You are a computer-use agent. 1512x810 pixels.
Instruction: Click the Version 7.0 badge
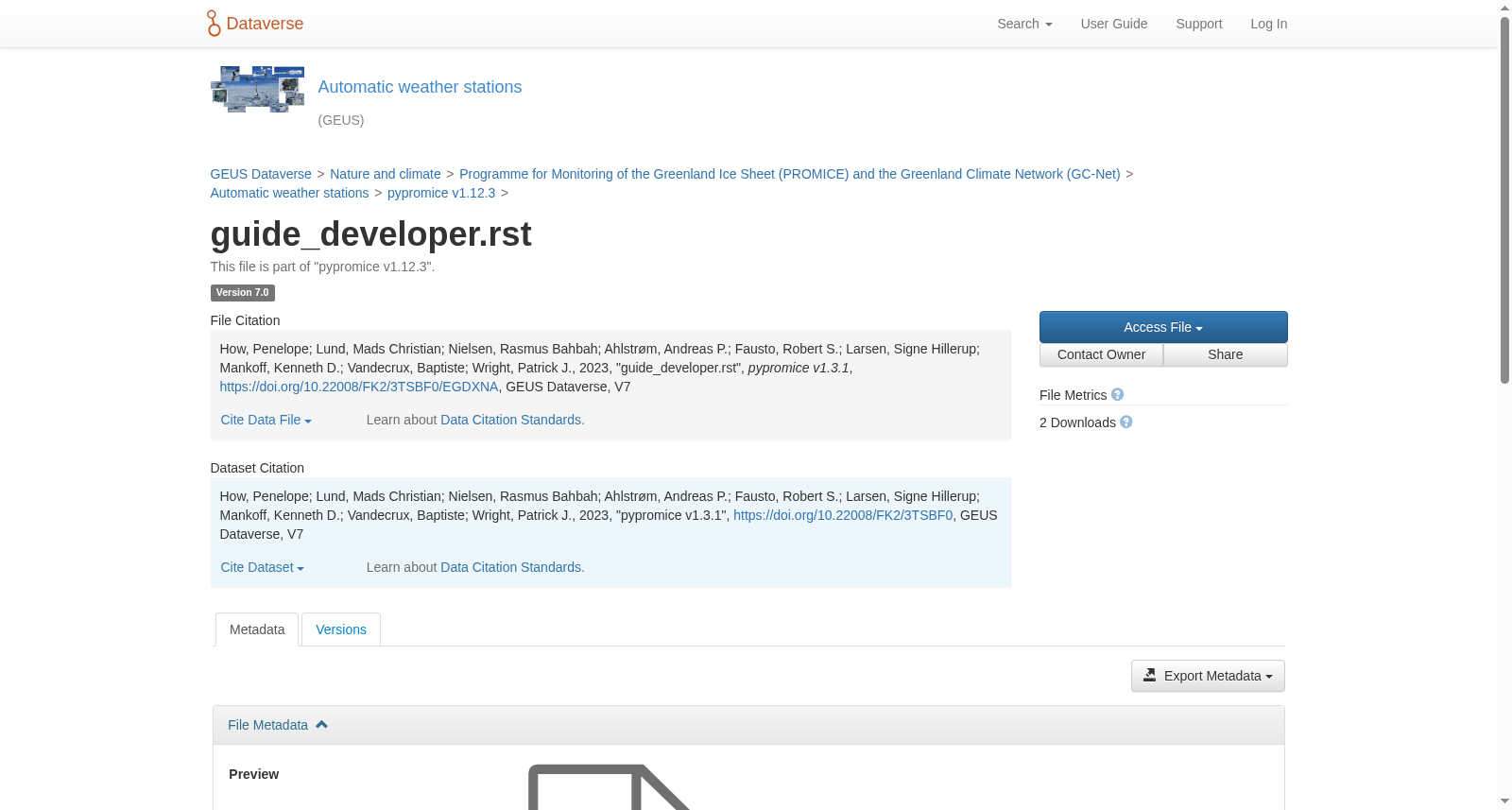pyautogui.click(x=242, y=293)
